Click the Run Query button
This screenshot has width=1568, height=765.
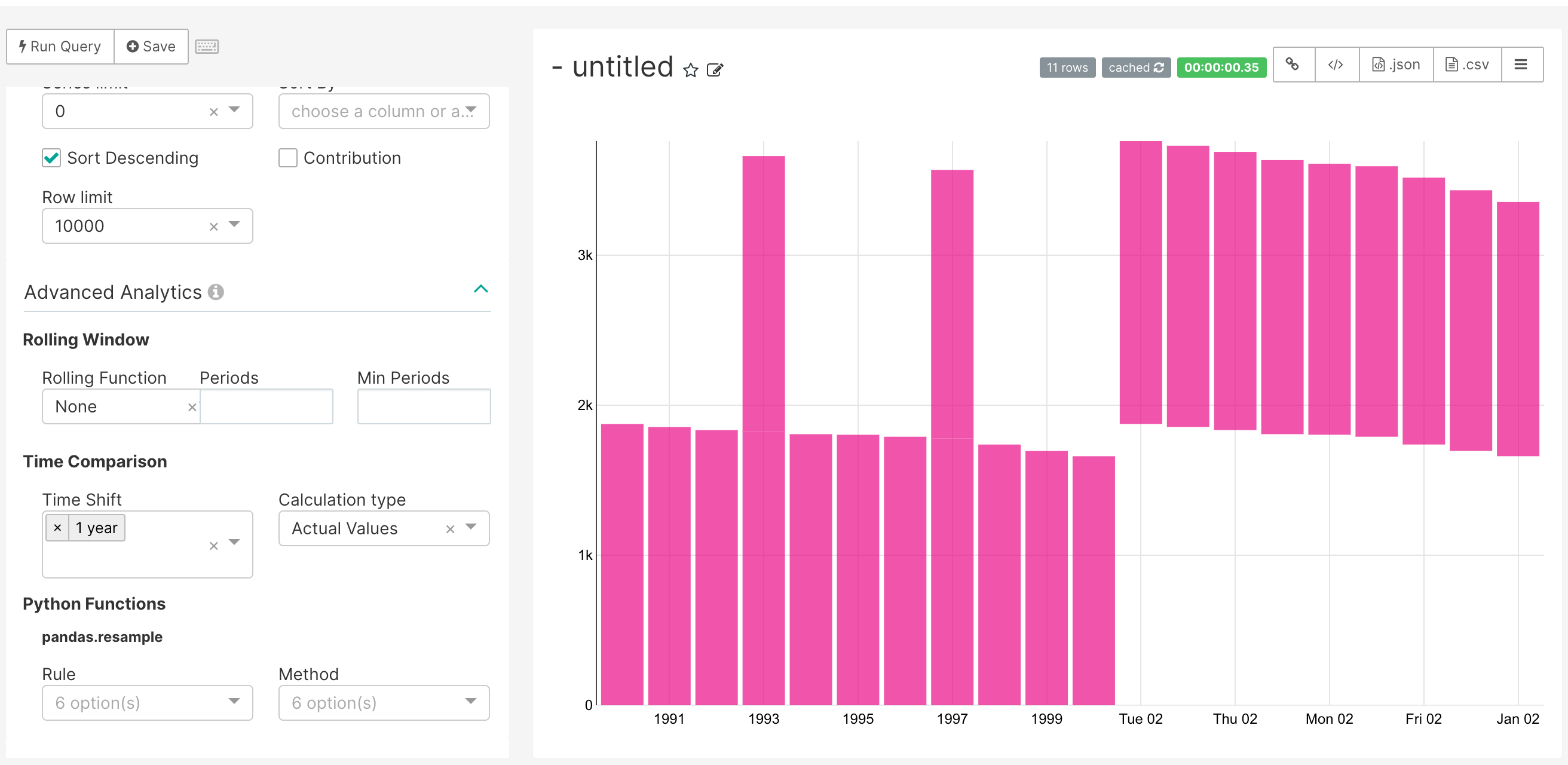[60, 47]
